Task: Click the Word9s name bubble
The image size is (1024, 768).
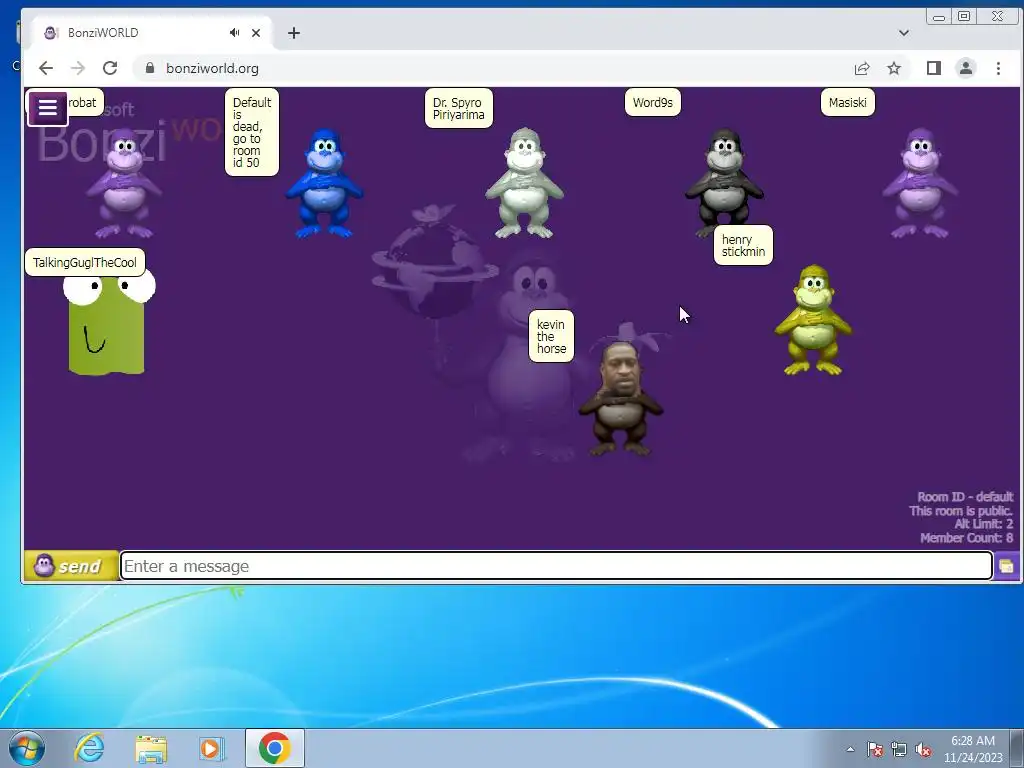Action: coord(652,103)
